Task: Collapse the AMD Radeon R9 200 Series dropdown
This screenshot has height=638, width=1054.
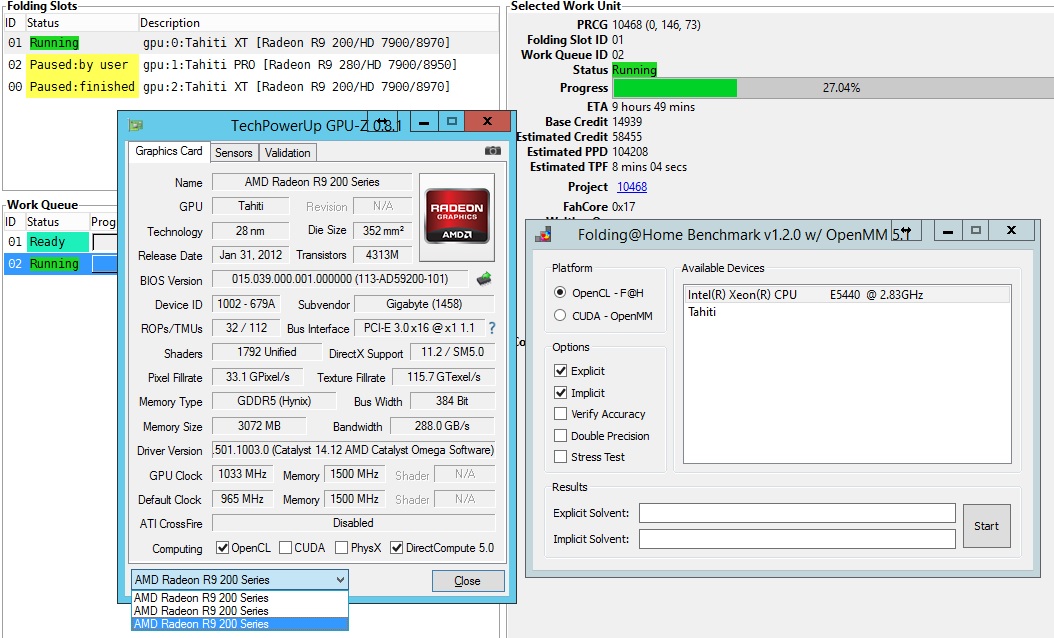Action: (x=341, y=580)
